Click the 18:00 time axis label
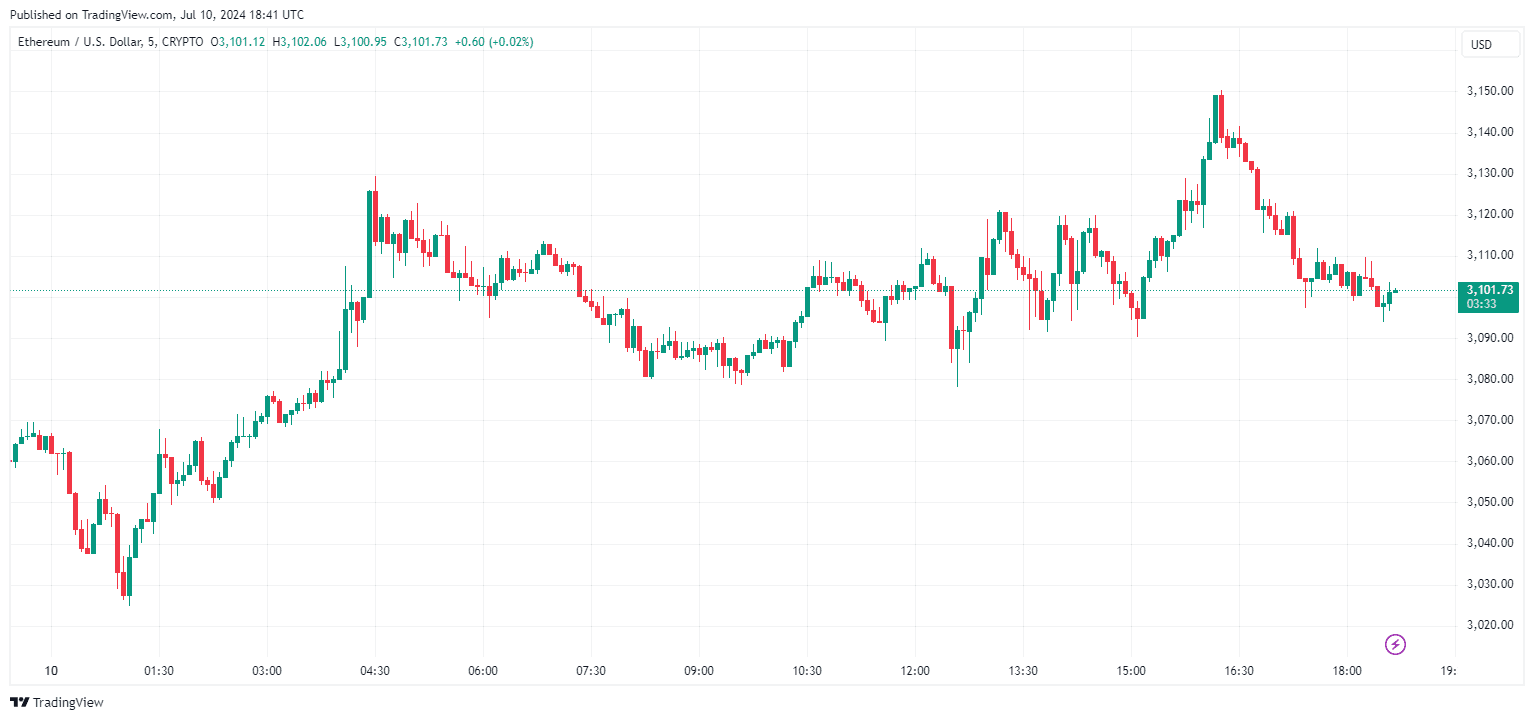 pyautogui.click(x=1347, y=671)
